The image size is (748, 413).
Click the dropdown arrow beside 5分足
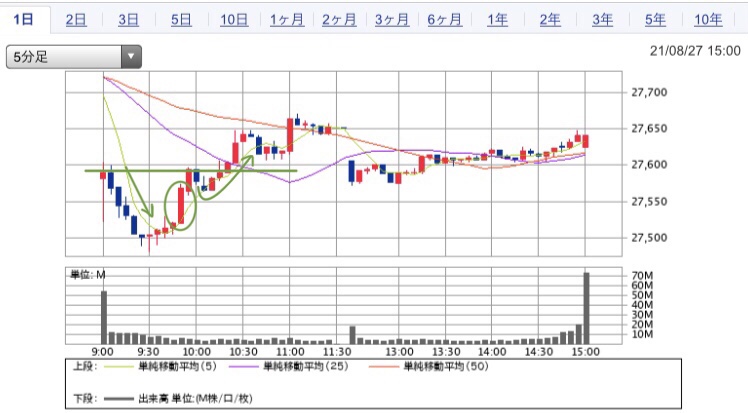131,57
